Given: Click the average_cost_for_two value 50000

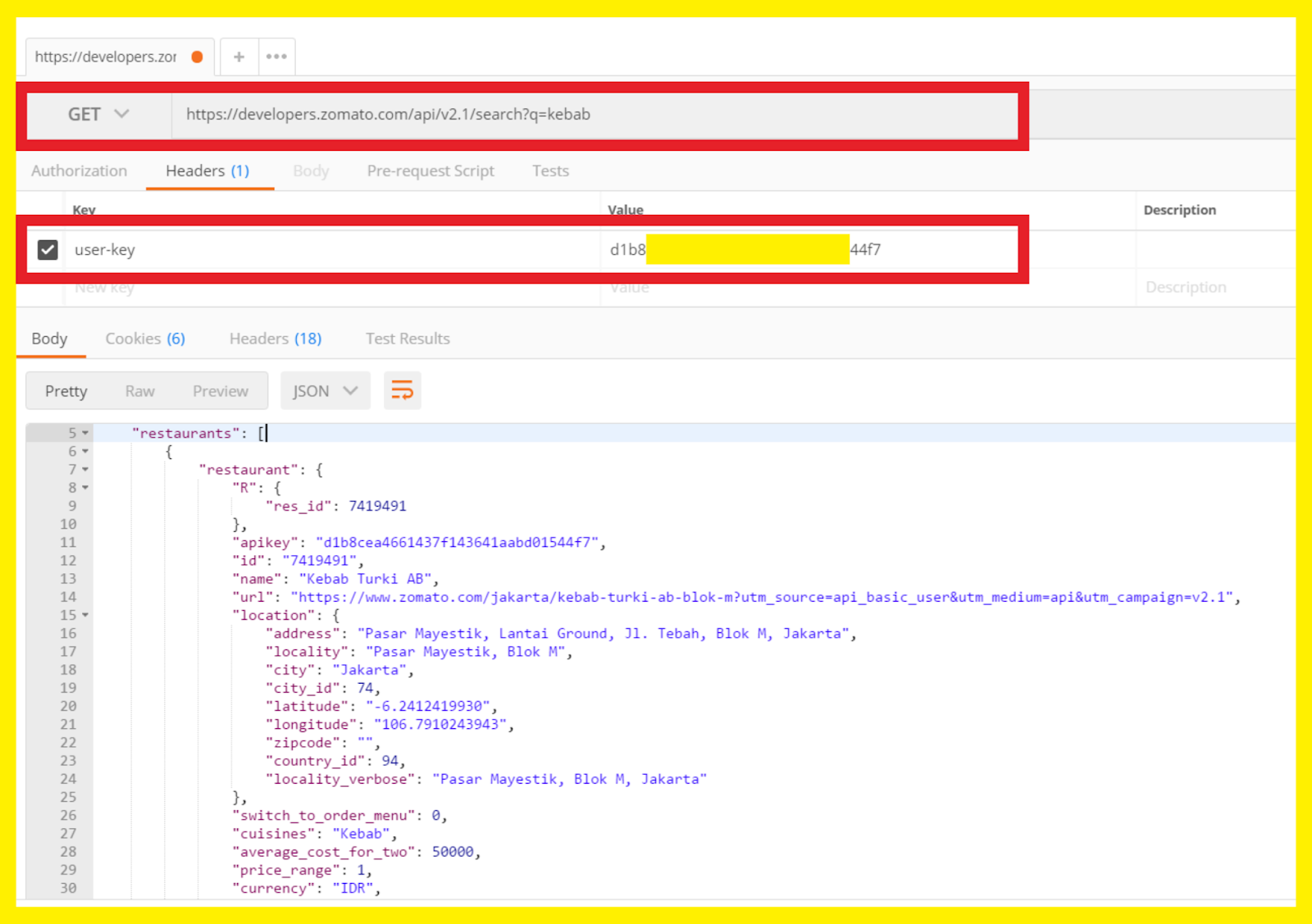Looking at the screenshot, I should [x=453, y=852].
